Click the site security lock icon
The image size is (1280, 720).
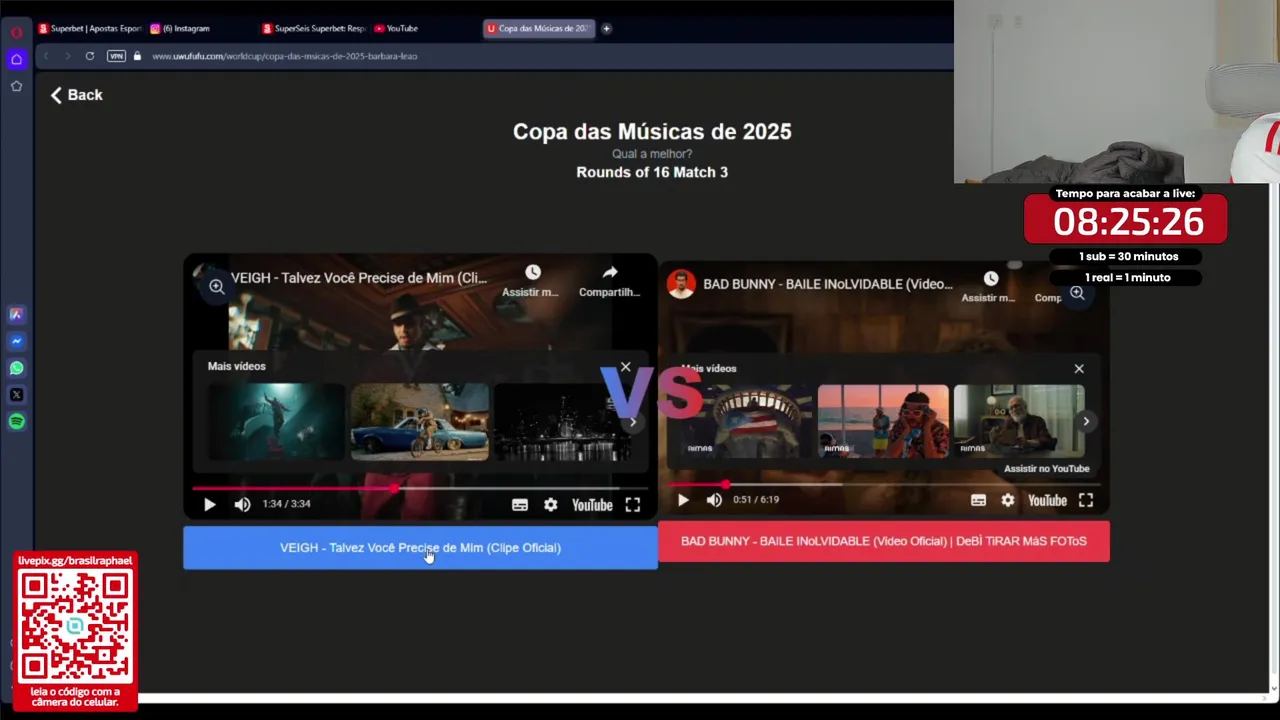[x=137, y=56]
